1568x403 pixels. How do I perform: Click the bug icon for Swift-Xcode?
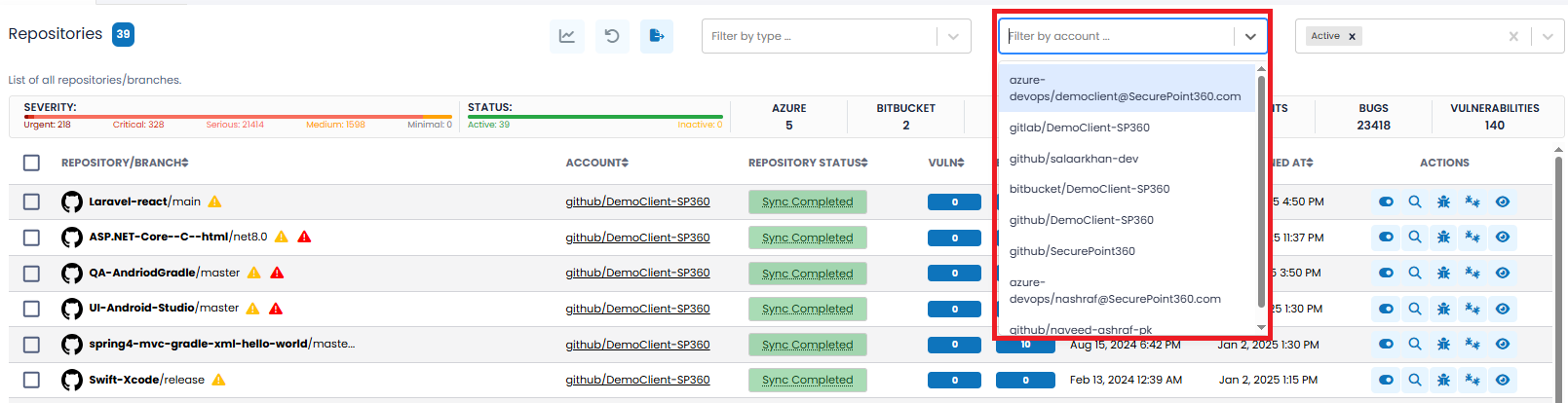tap(1444, 380)
